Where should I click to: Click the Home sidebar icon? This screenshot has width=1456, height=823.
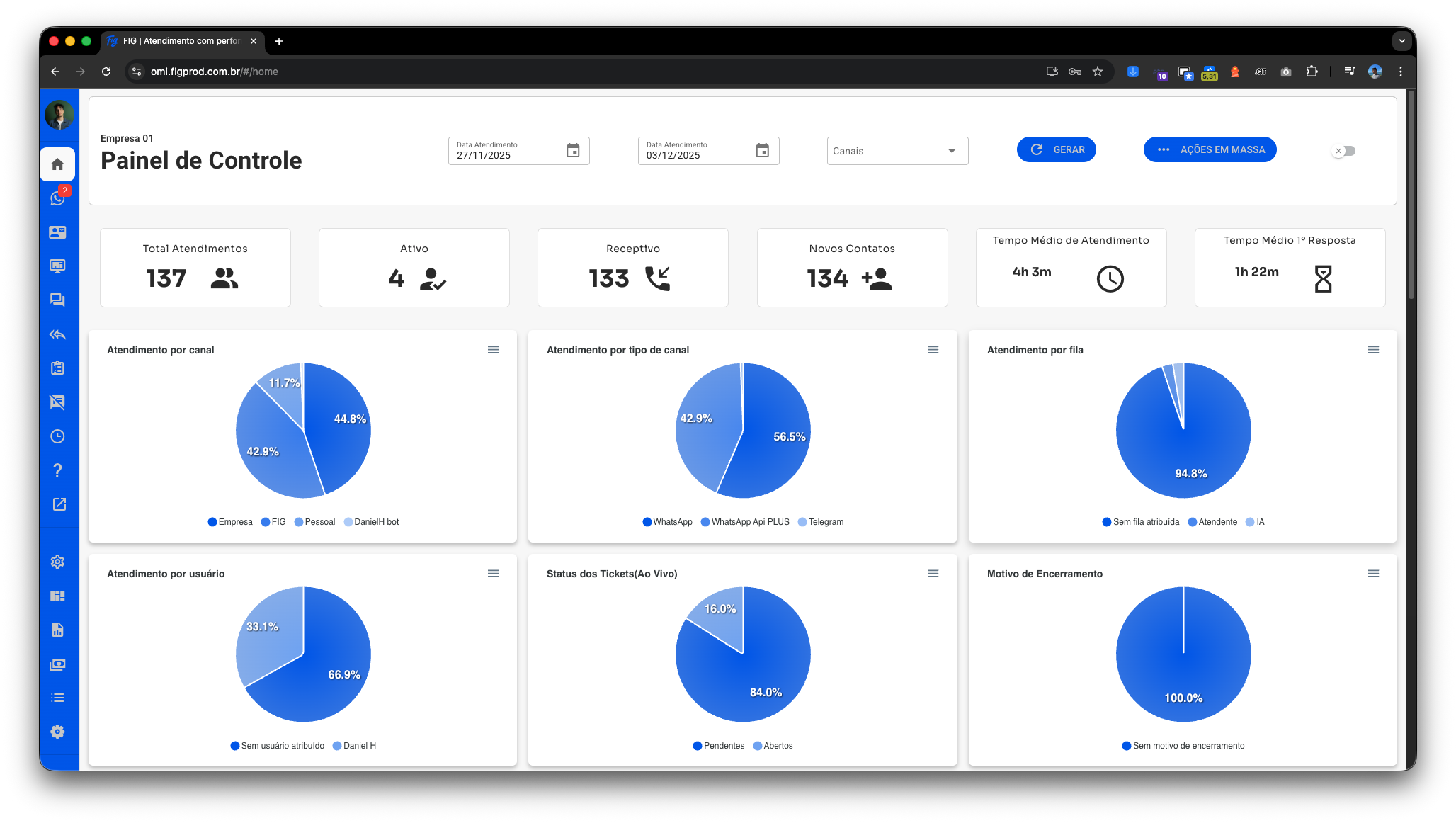57,164
